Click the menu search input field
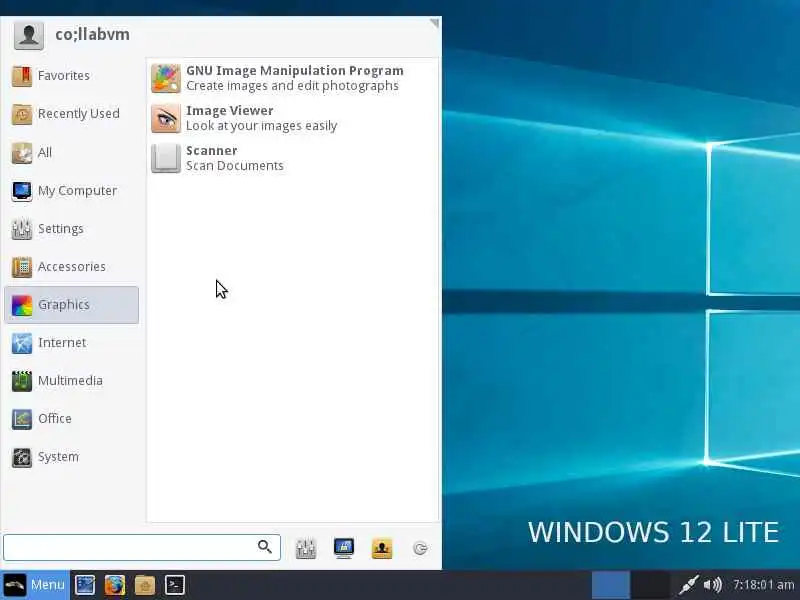Screen dimensions: 800x600 (142, 547)
